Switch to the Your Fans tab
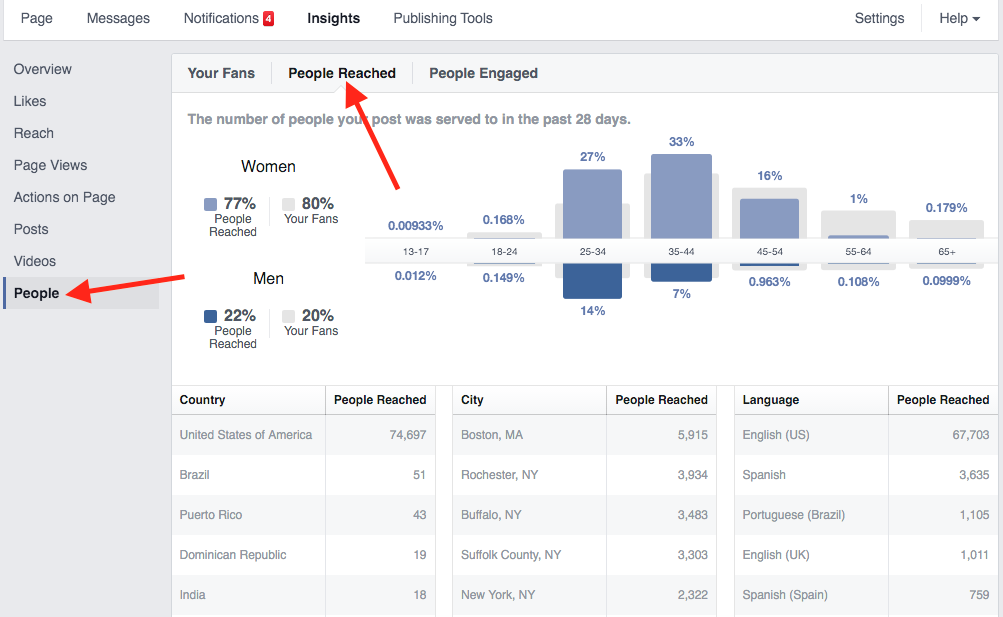The width and height of the screenshot is (1003, 617). (221, 73)
